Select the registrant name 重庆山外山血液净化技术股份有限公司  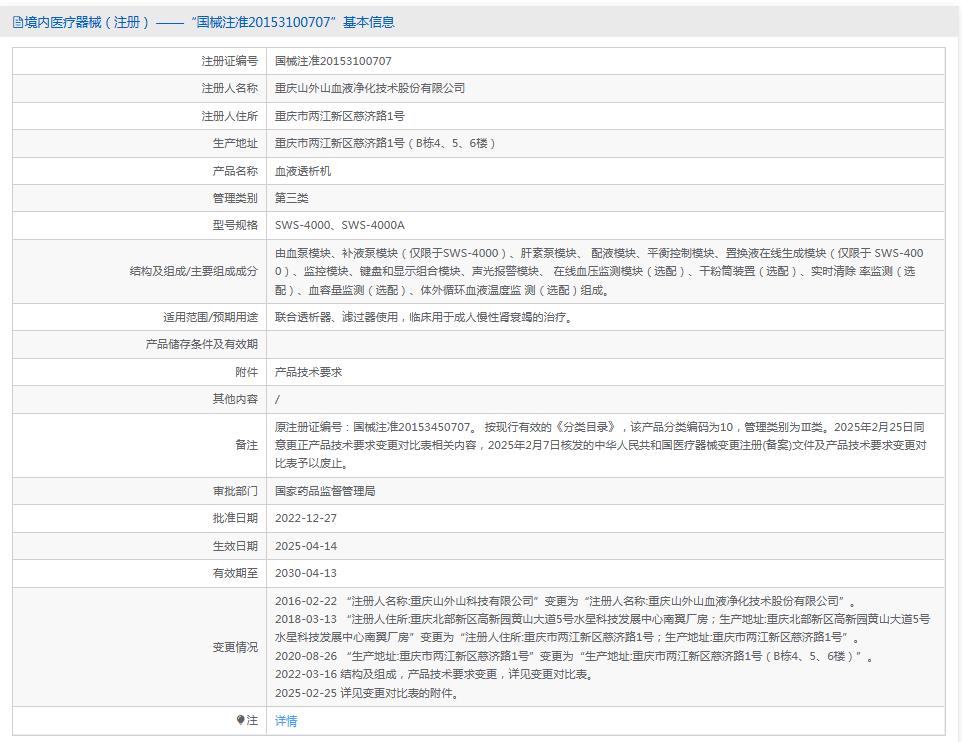tap(370, 88)
